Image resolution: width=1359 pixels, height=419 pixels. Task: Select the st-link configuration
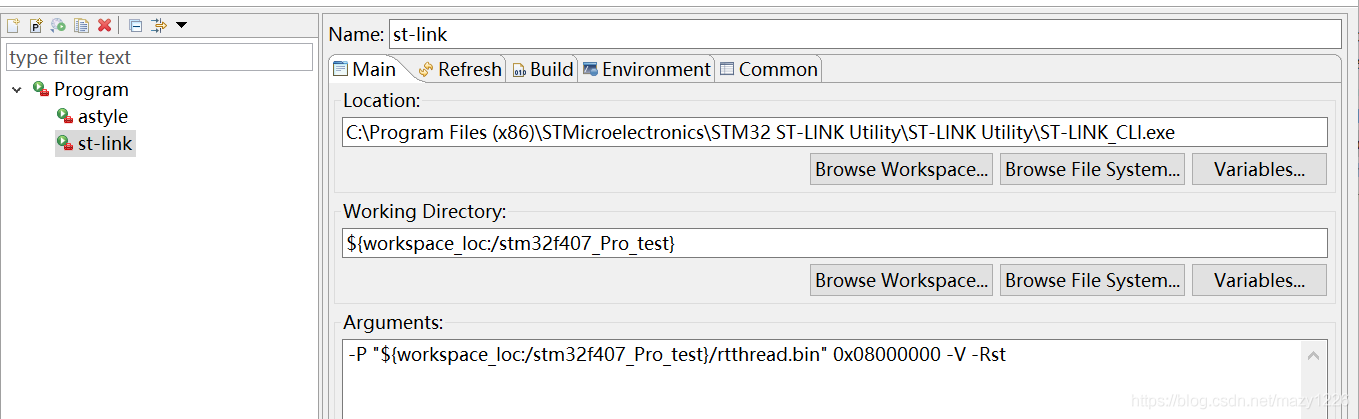click(104, 144)
